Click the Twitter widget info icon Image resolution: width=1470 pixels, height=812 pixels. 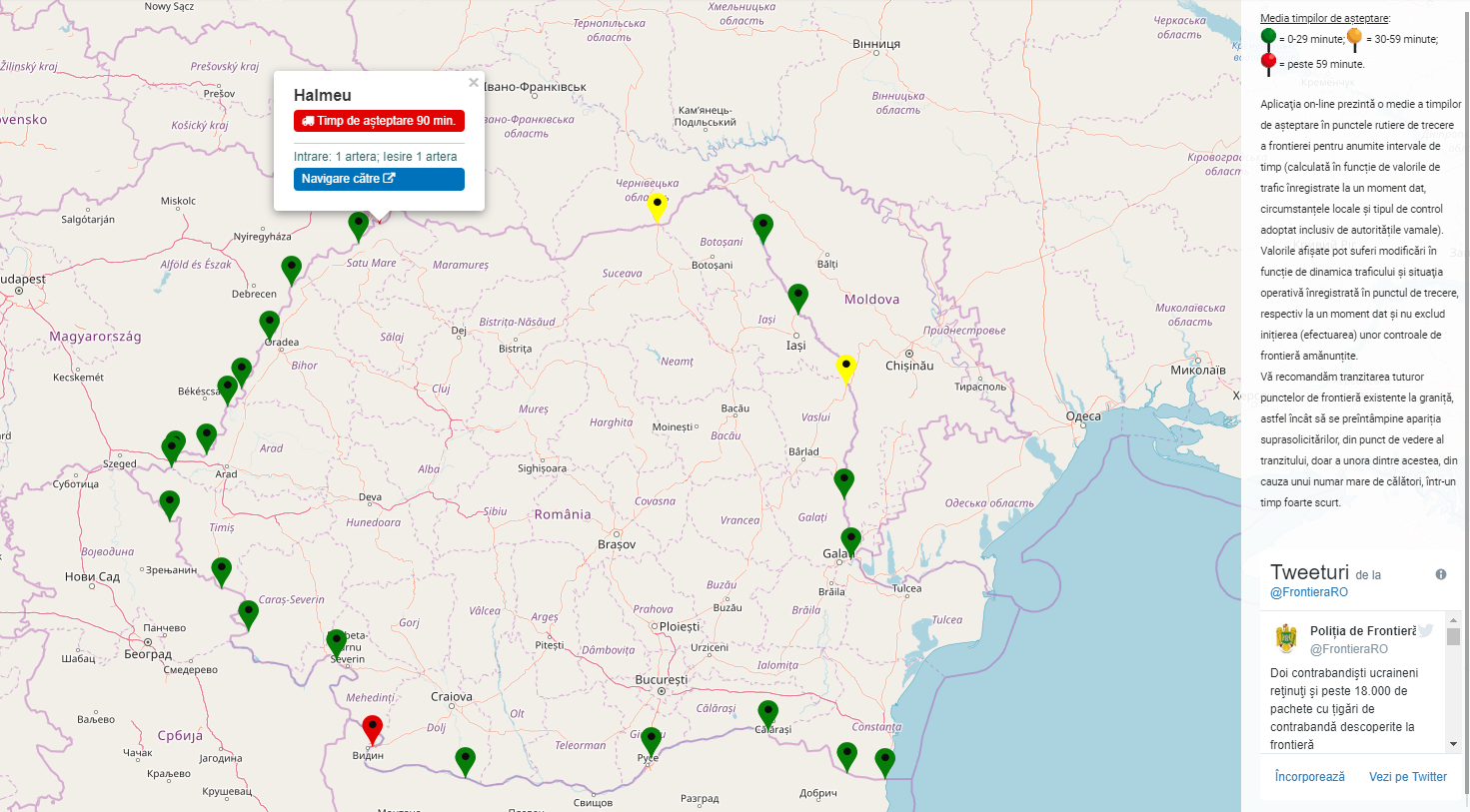(x=1441, y=574)
